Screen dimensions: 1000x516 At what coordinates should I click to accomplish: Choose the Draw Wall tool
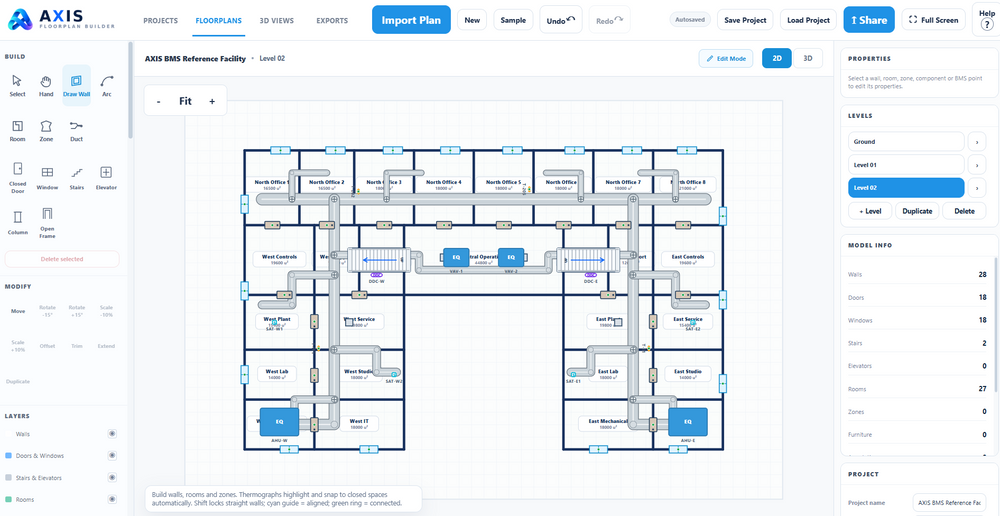point(77,85)
